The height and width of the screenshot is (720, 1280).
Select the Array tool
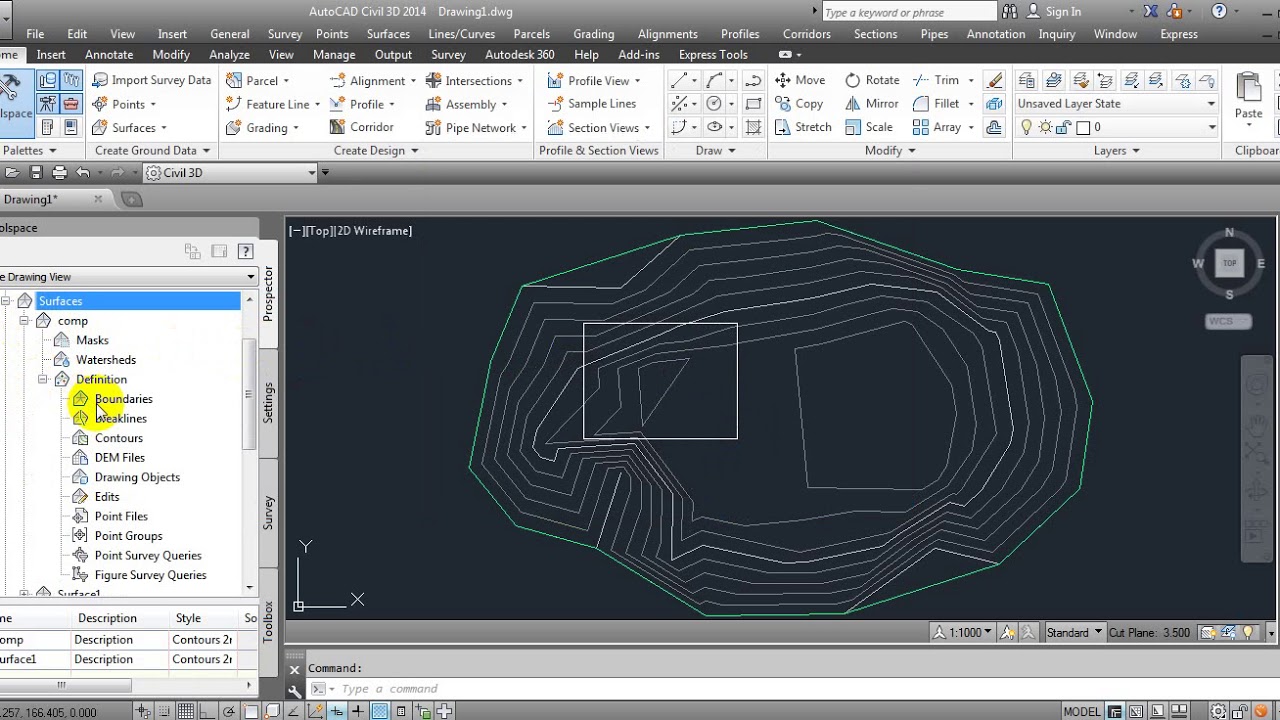pyautogui.click(x=937, y=127)
